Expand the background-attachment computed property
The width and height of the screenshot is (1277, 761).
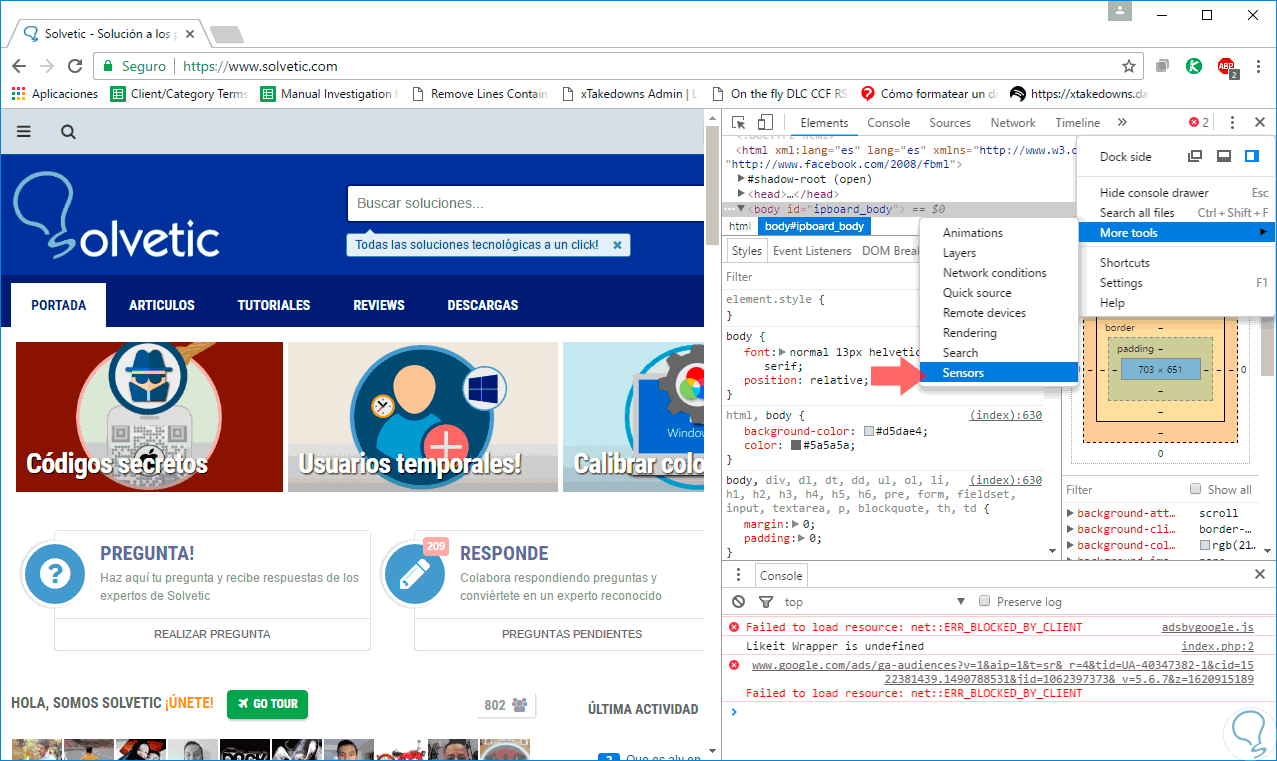(x=1071, y=513)
